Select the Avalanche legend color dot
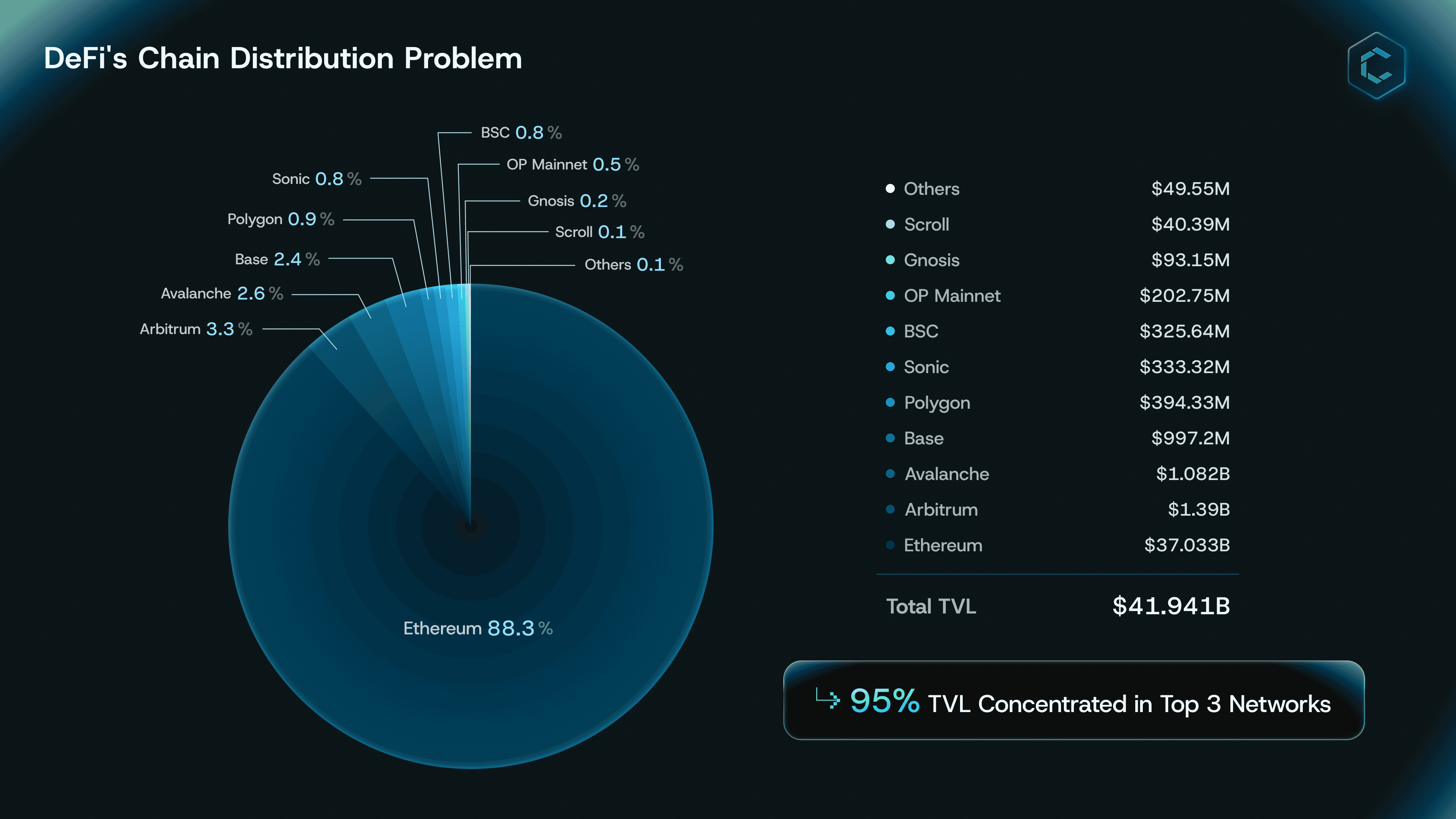The width and height of the screenshot is (1456, 819). (x=890, y=473)
